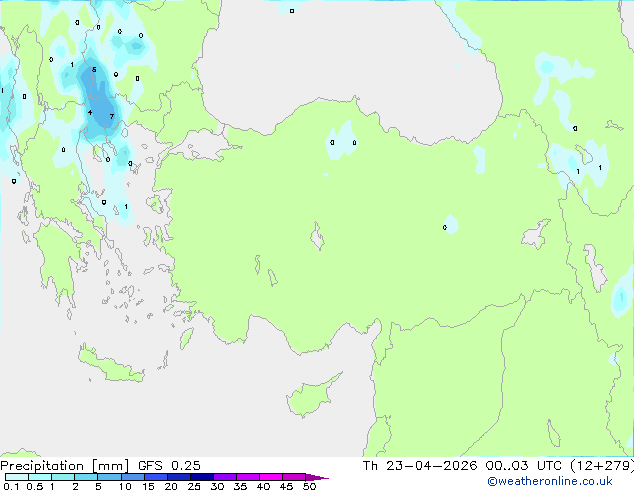Select legend swatch between 2 and 5

coord(86,477)
